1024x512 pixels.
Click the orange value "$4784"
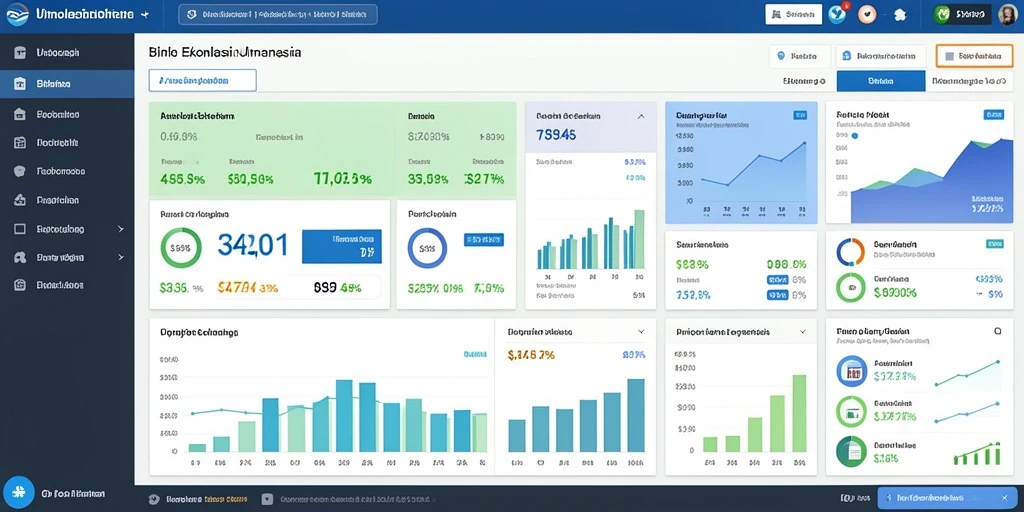238,287
